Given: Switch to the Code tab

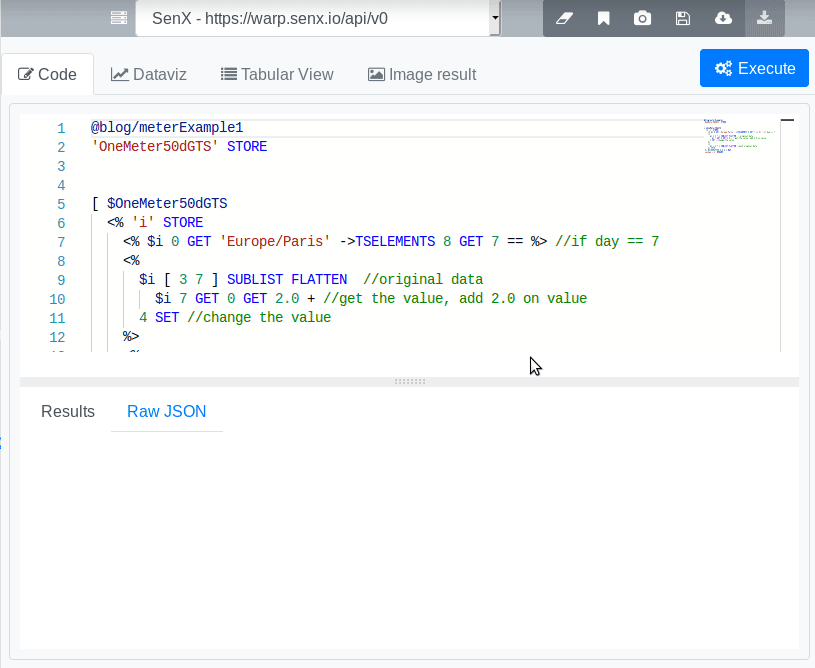Looking at the screenshot, I should pyautogui.click(x=47, y=74).
